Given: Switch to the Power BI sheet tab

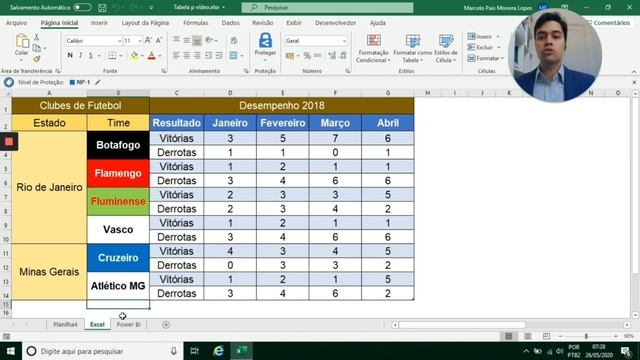Looking at the screenshot, I should click(x=129, y=324).
